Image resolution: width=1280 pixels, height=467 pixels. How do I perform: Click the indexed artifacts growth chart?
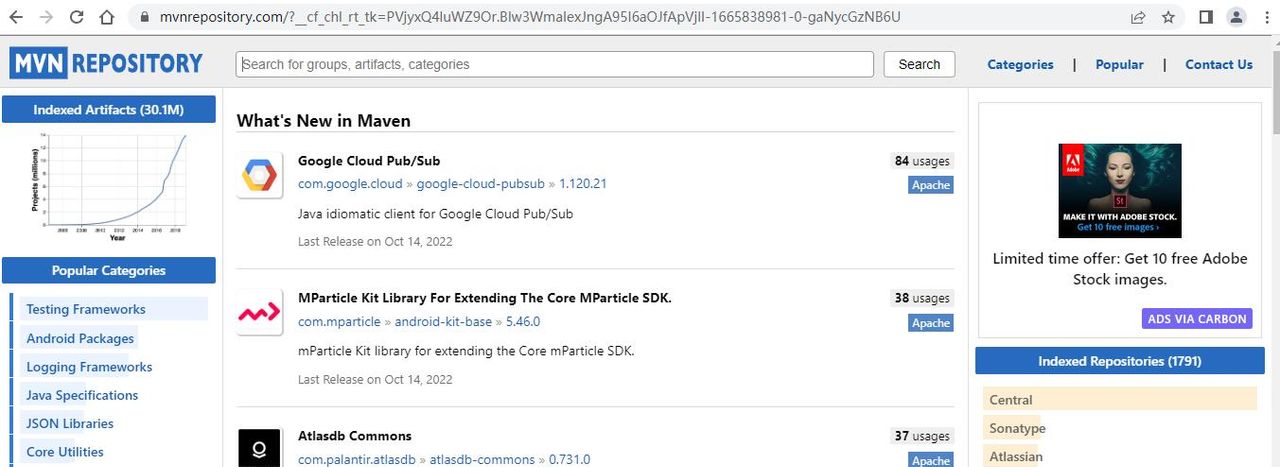108,185
